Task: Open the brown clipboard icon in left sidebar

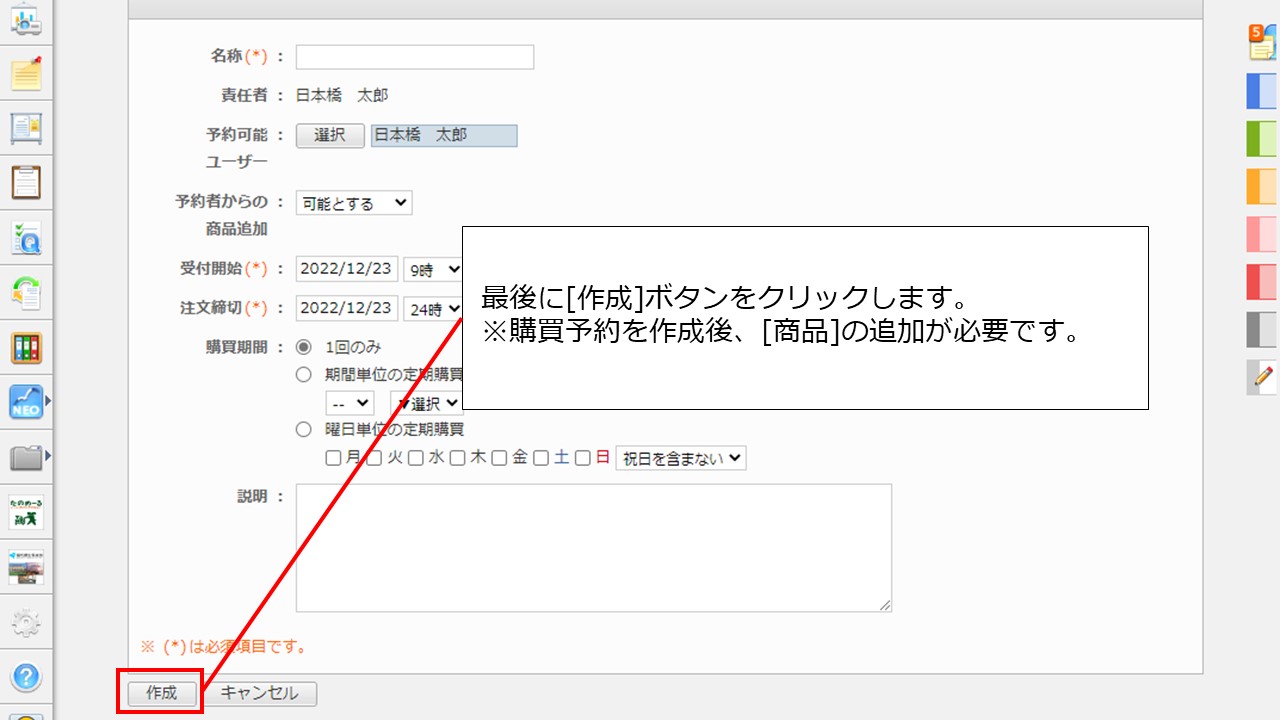Action: coord(25,183)
